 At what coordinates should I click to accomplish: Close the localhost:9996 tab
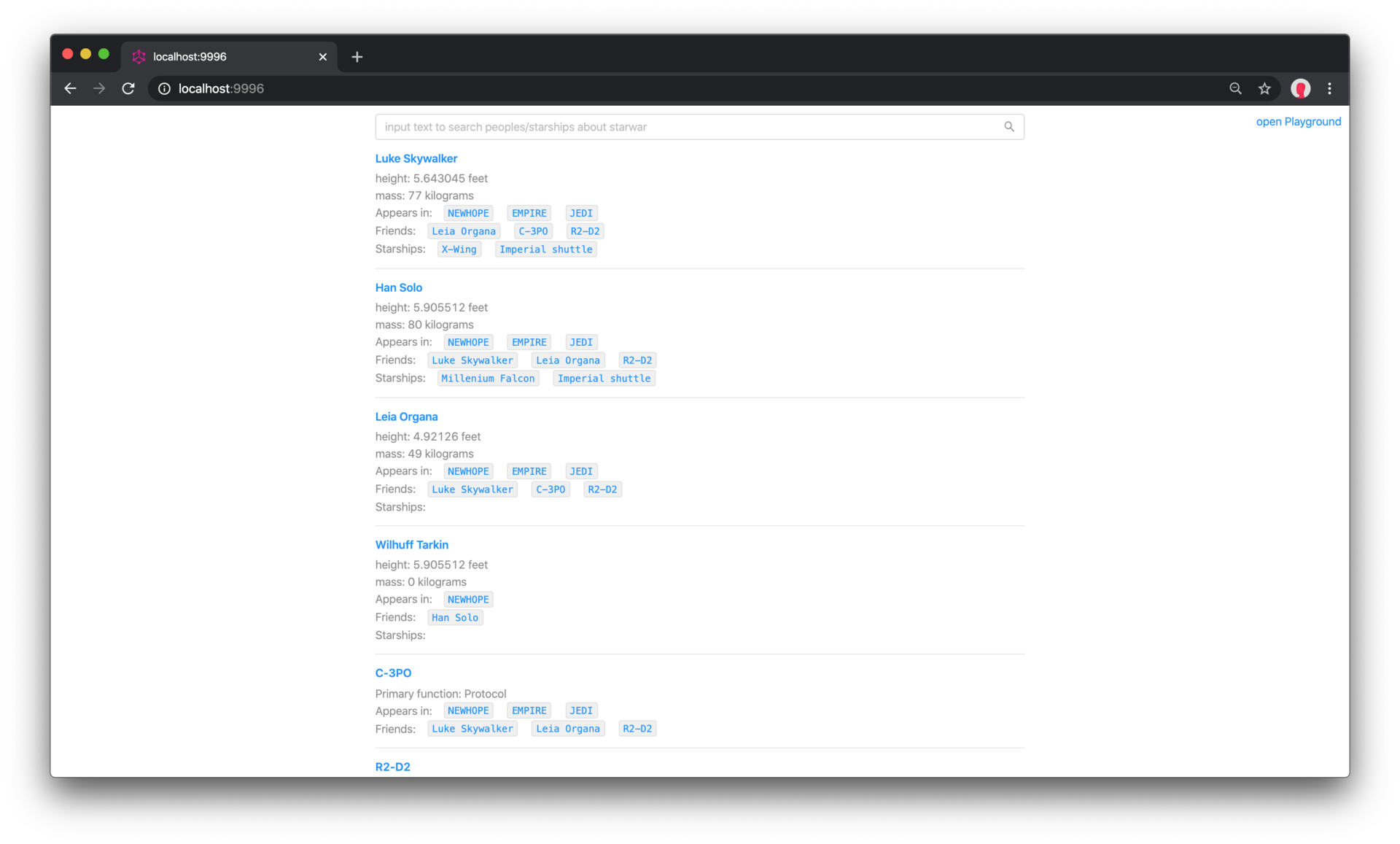click(x=322, y=57)
